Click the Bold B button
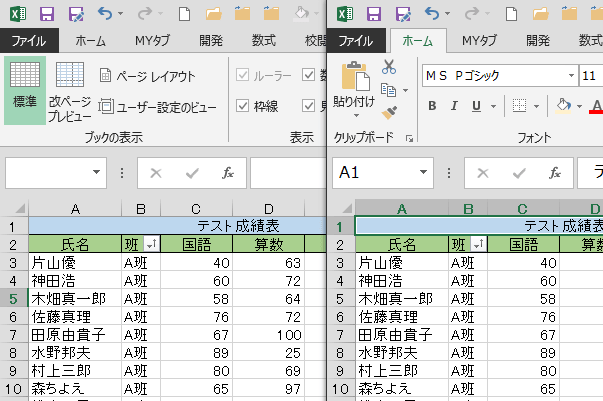This screenshot has height=401, width=603. (x=433, y=106)
